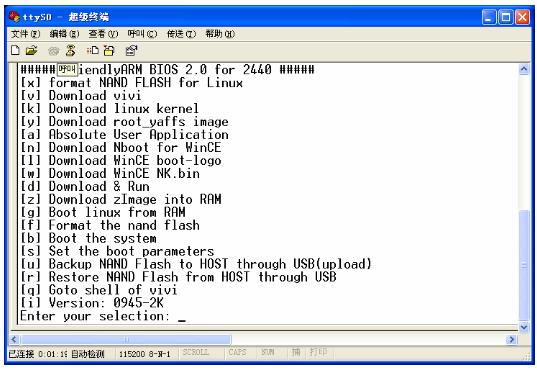Click the '[z] Download zImage into RAM' line
The height and width of the screenshot is (370, 537).
[x=121, y=200]
